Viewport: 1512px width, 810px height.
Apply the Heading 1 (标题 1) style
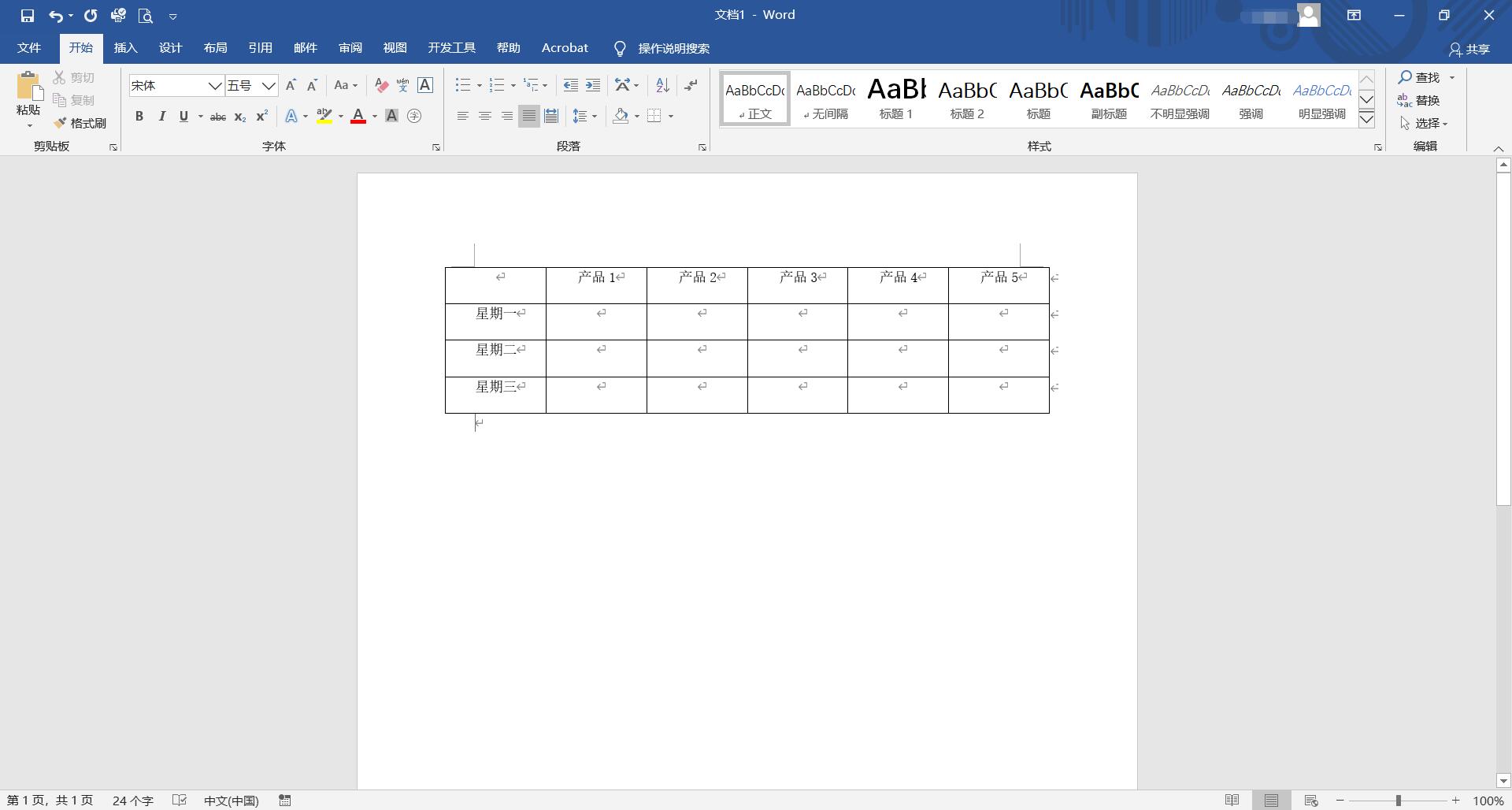point(896,99)
